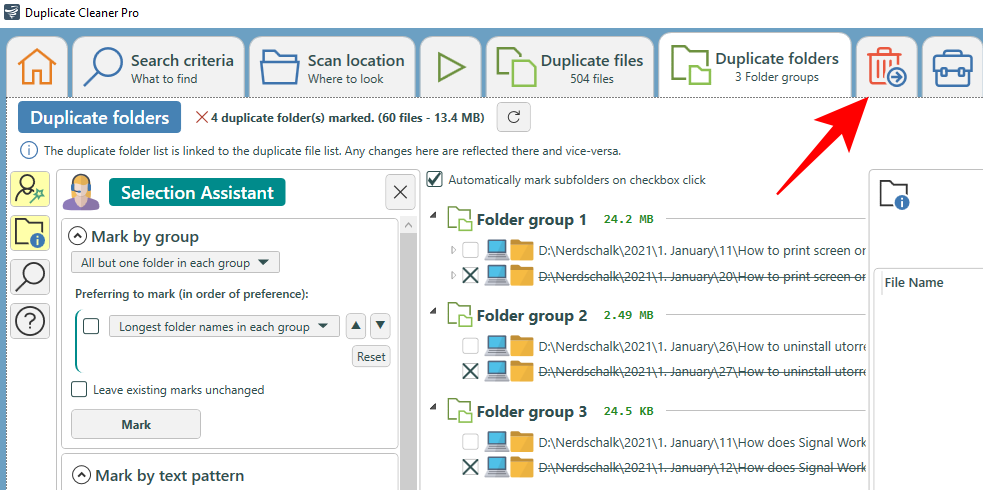The width and height of the screenshot is (983, 490).
Task: Open the Home tab icon
Action: point(37,67)
